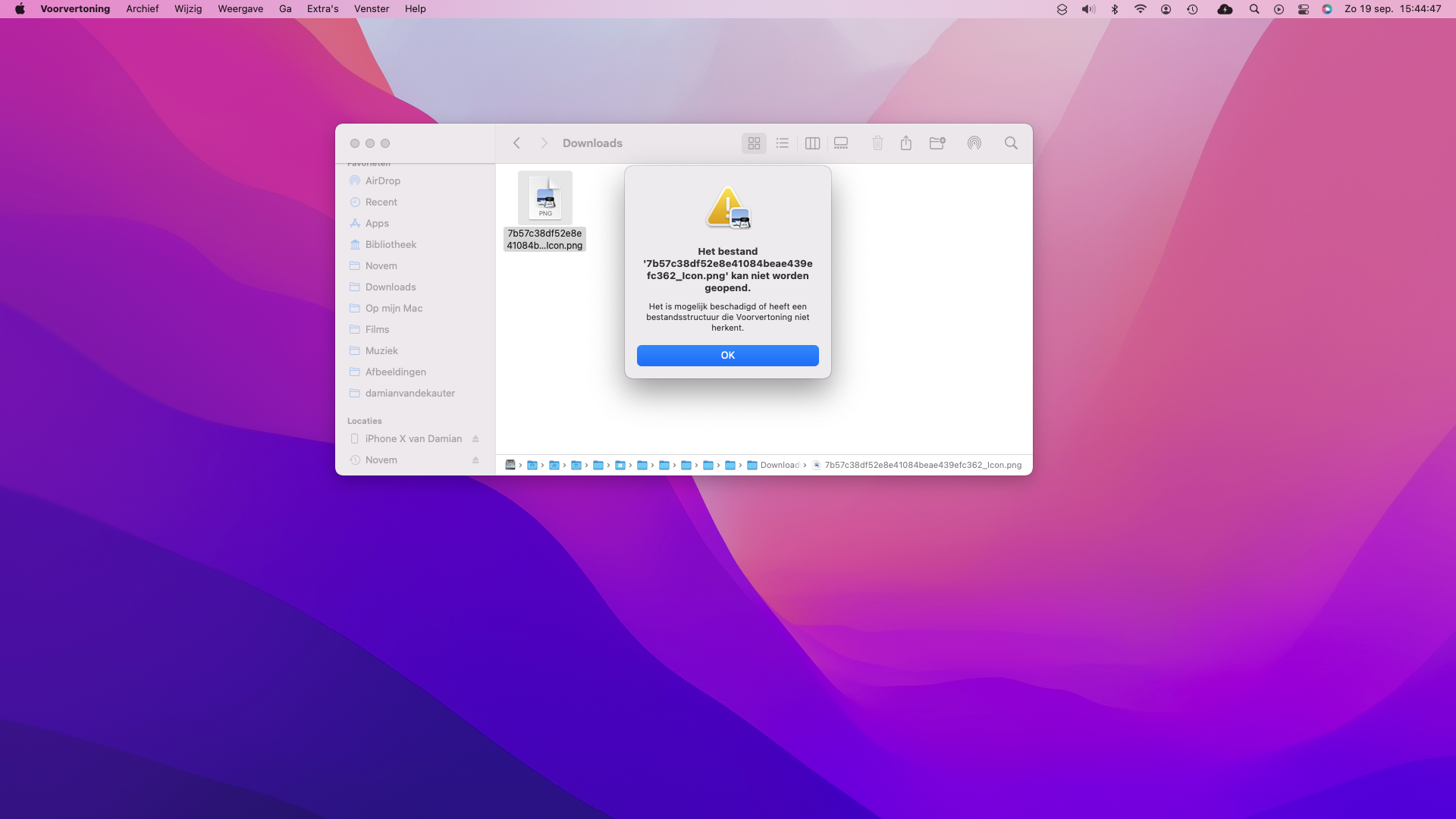Activate Siri from the menu bar

pos(1327,9)
